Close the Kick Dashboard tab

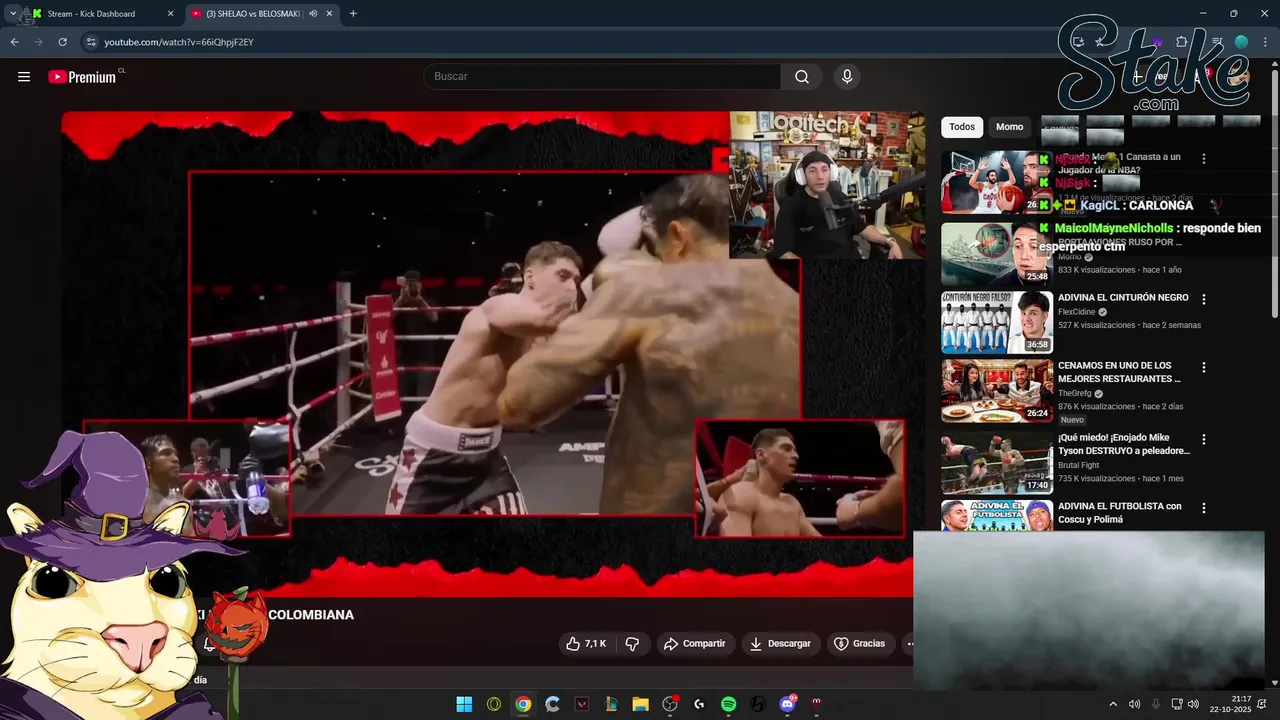point(170,14)
